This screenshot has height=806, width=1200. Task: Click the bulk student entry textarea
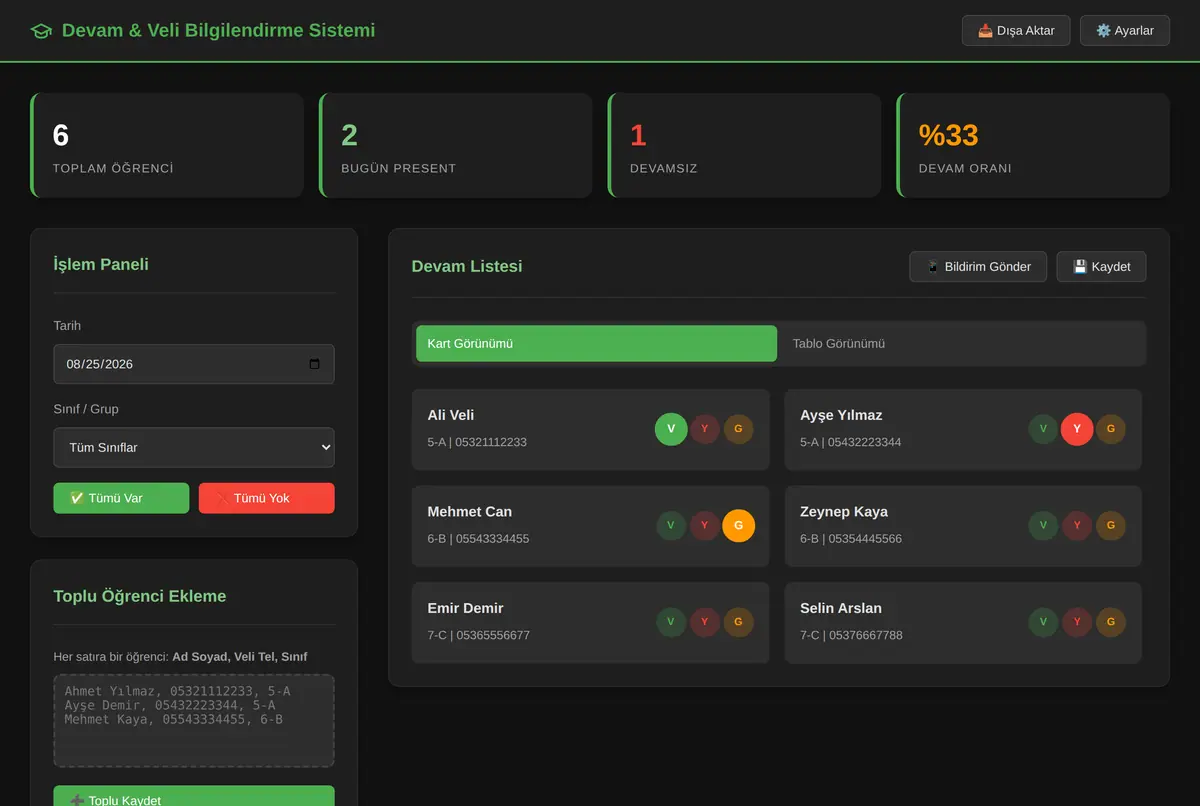pyautogui.click(x=194, y=721)
